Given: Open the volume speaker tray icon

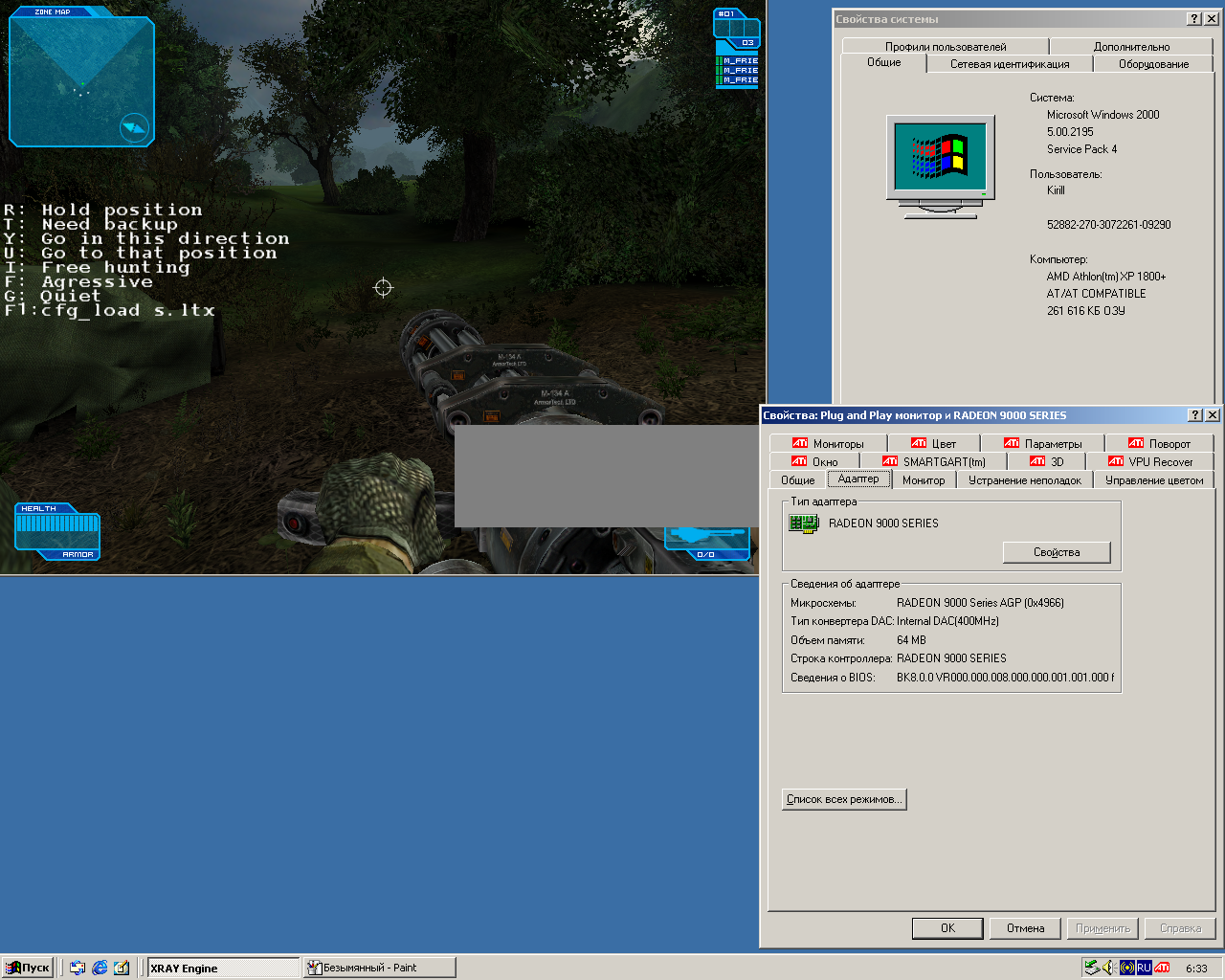Looking at the screenshot, I should coord(1109,968).
